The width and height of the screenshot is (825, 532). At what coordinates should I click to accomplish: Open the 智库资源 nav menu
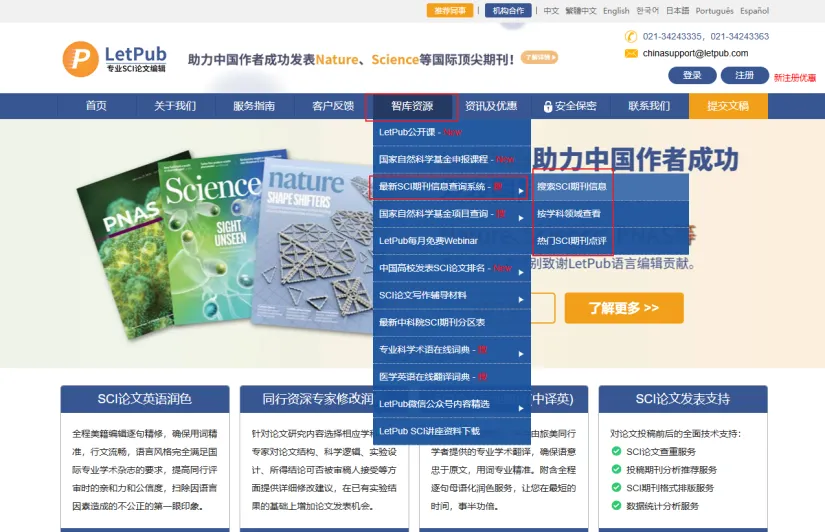(x=412, y=106)
